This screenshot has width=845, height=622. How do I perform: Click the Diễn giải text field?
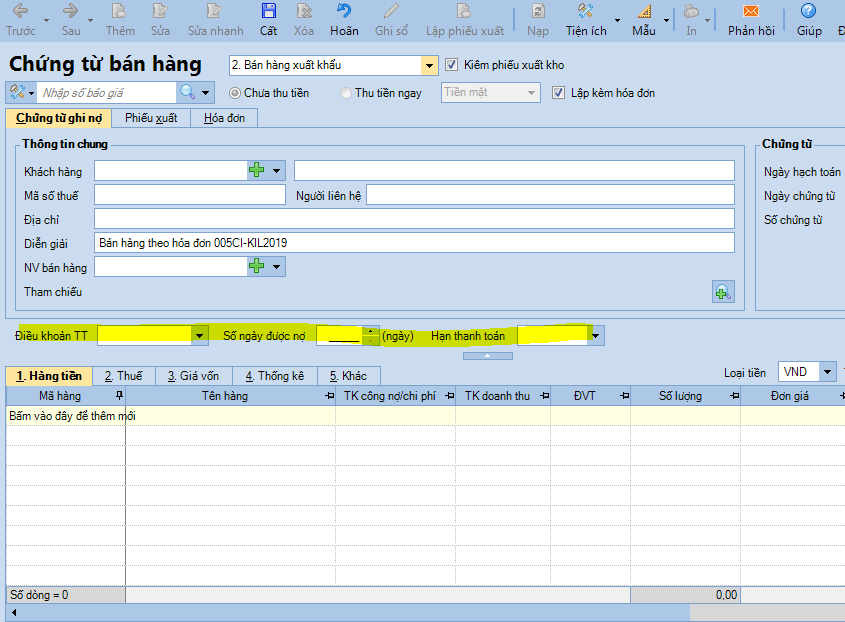click(414, 243)
